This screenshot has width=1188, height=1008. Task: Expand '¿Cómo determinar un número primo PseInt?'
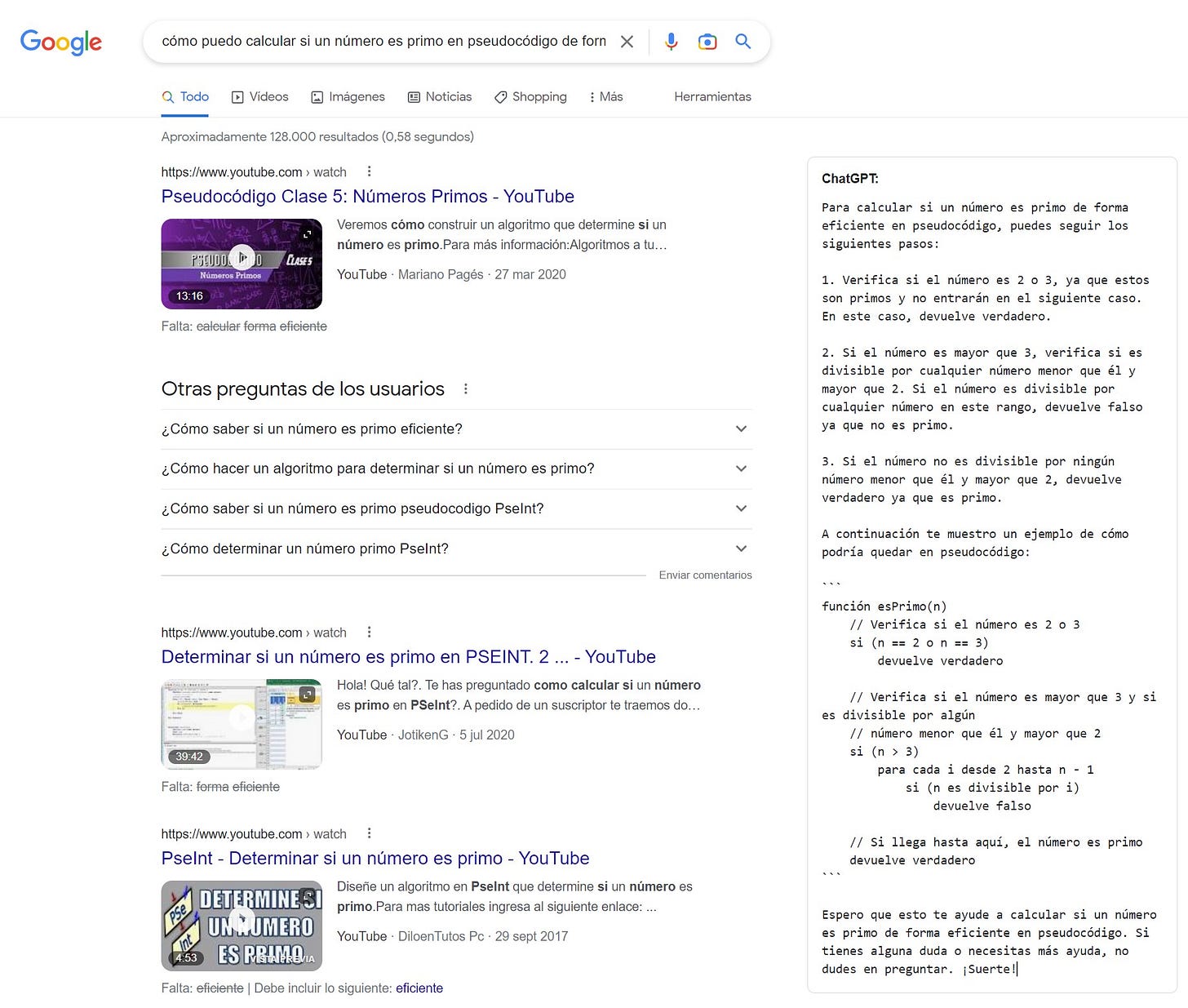(457, 549)
